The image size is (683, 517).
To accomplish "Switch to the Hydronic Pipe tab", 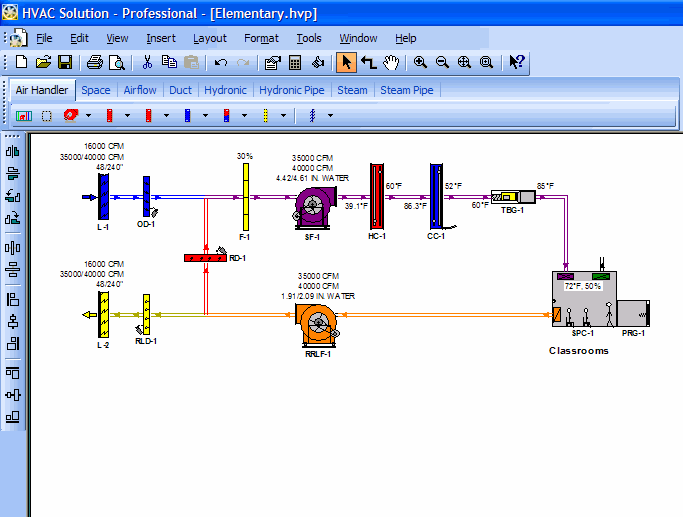I will click(293, 90).
